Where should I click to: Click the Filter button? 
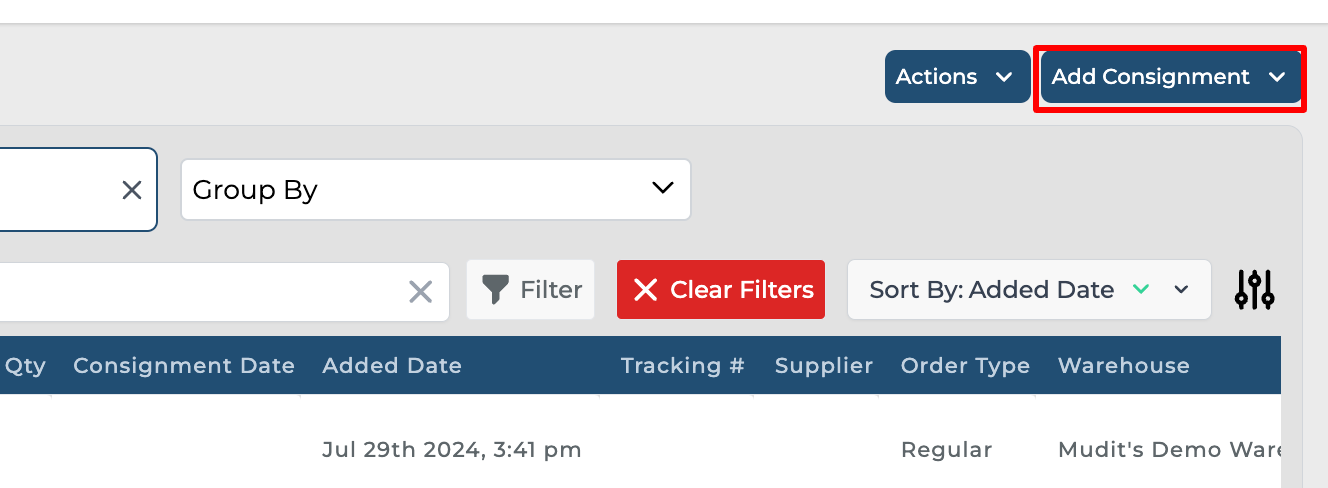pyautogui.click(x=531, y=290)
